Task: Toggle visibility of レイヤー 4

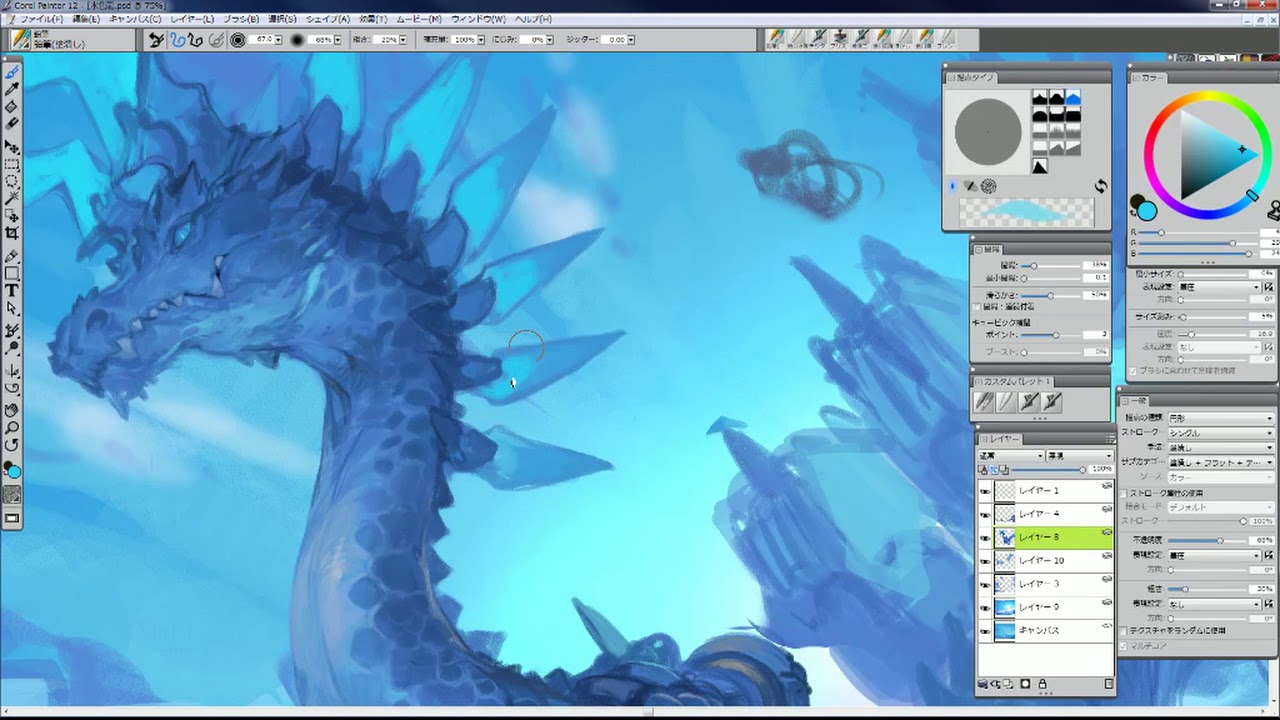Action: 985,514
